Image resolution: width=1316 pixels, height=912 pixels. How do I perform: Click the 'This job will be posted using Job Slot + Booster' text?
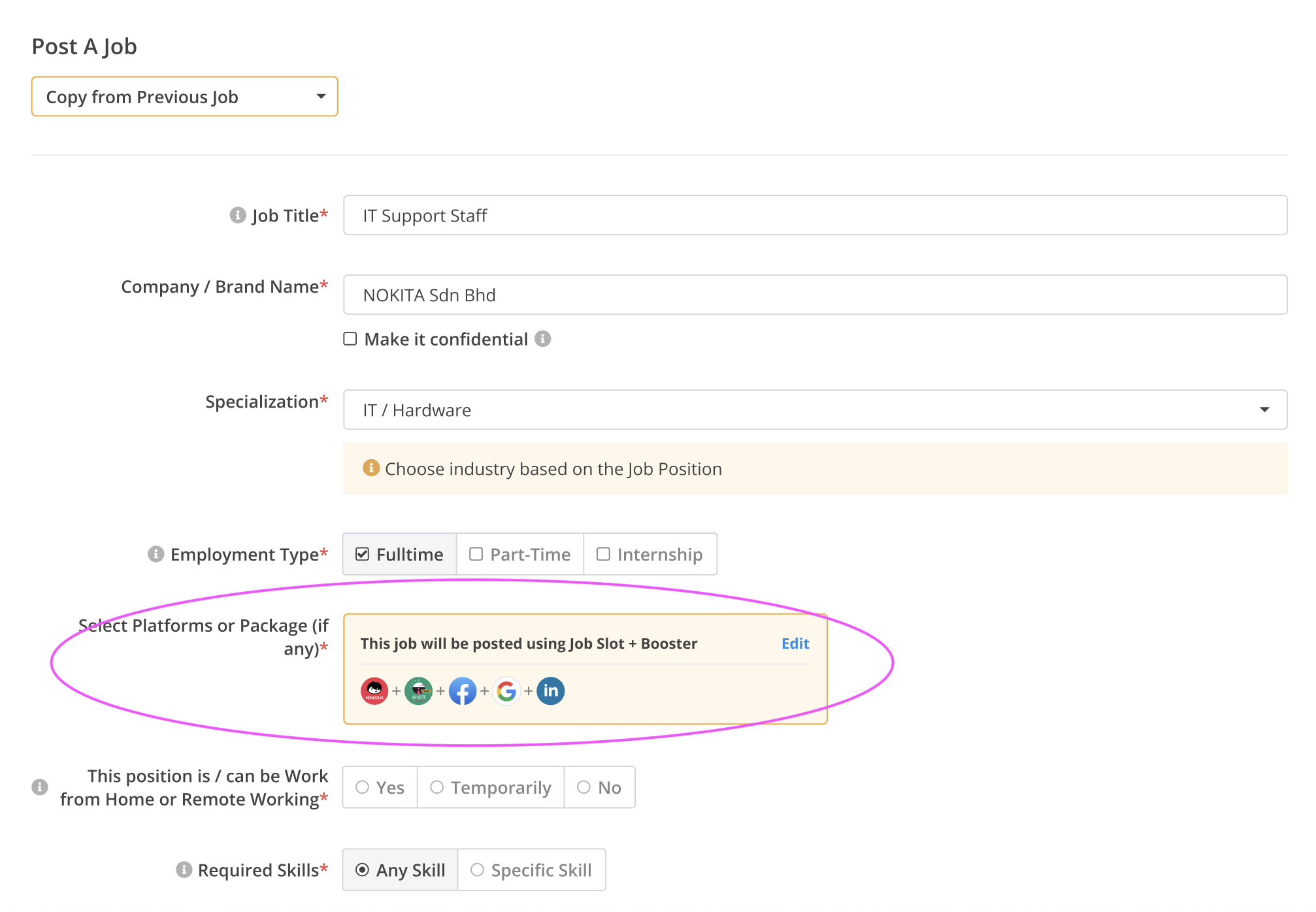(529, 643)
